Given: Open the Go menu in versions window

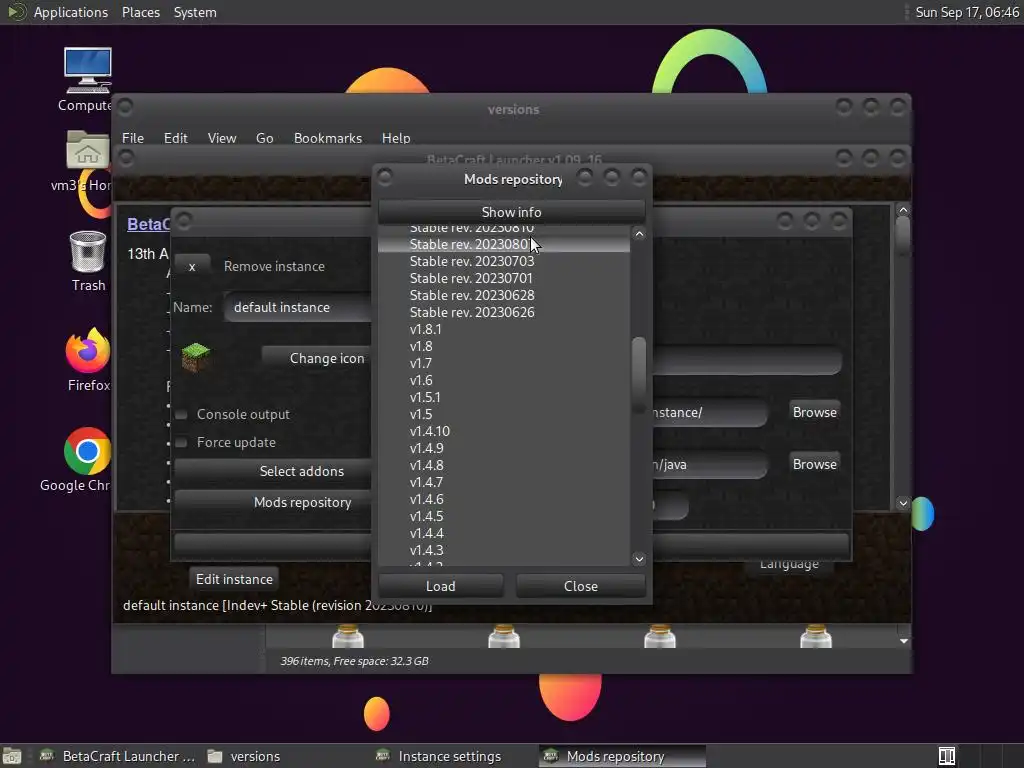Looking at the screenshot, I should (264, 138).
